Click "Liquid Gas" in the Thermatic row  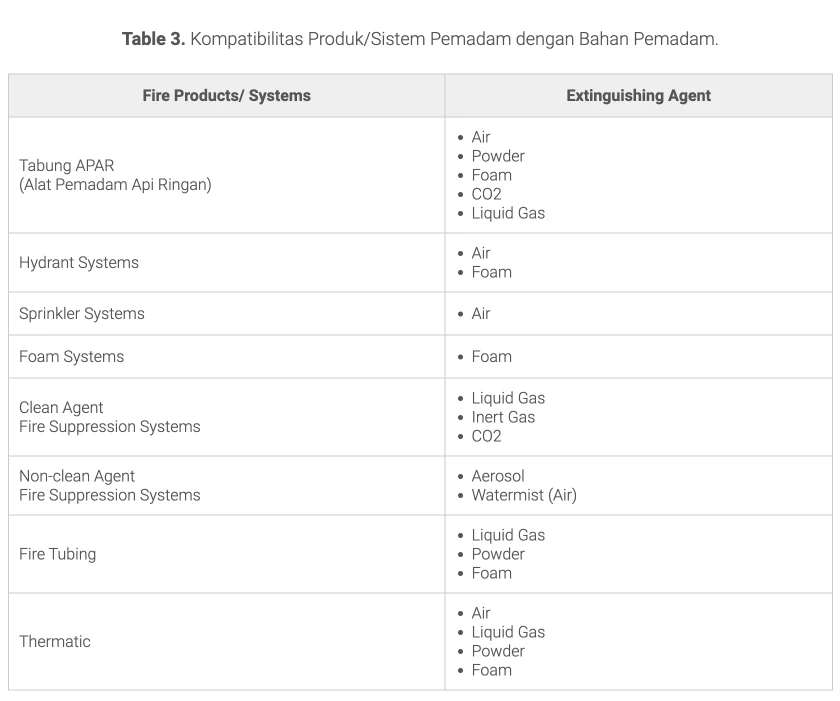point(508,632)
